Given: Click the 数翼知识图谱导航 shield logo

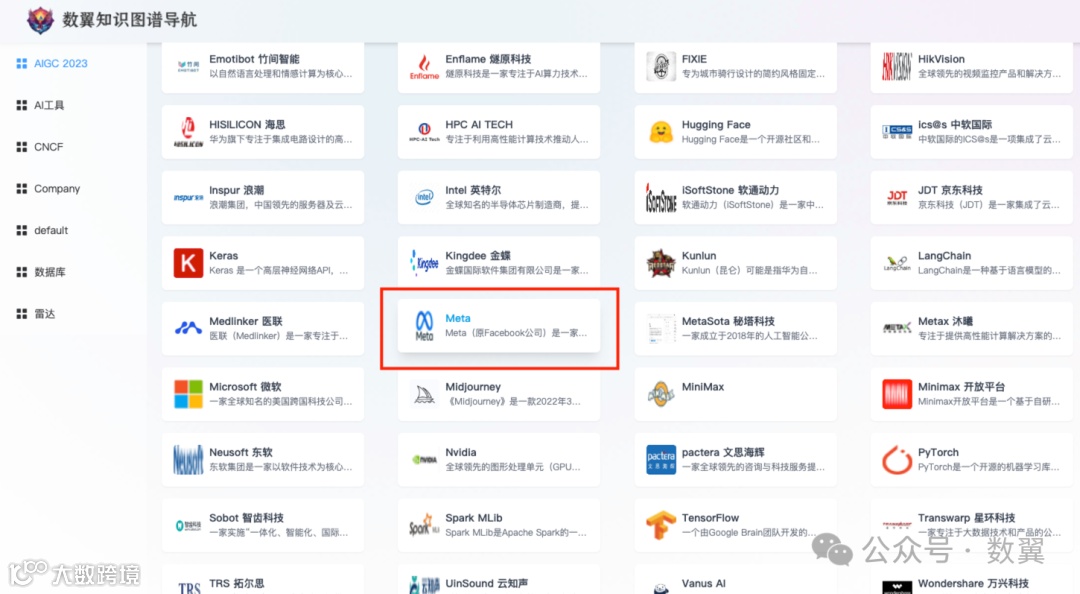Looking at the screenshot, I should point(40,20).
